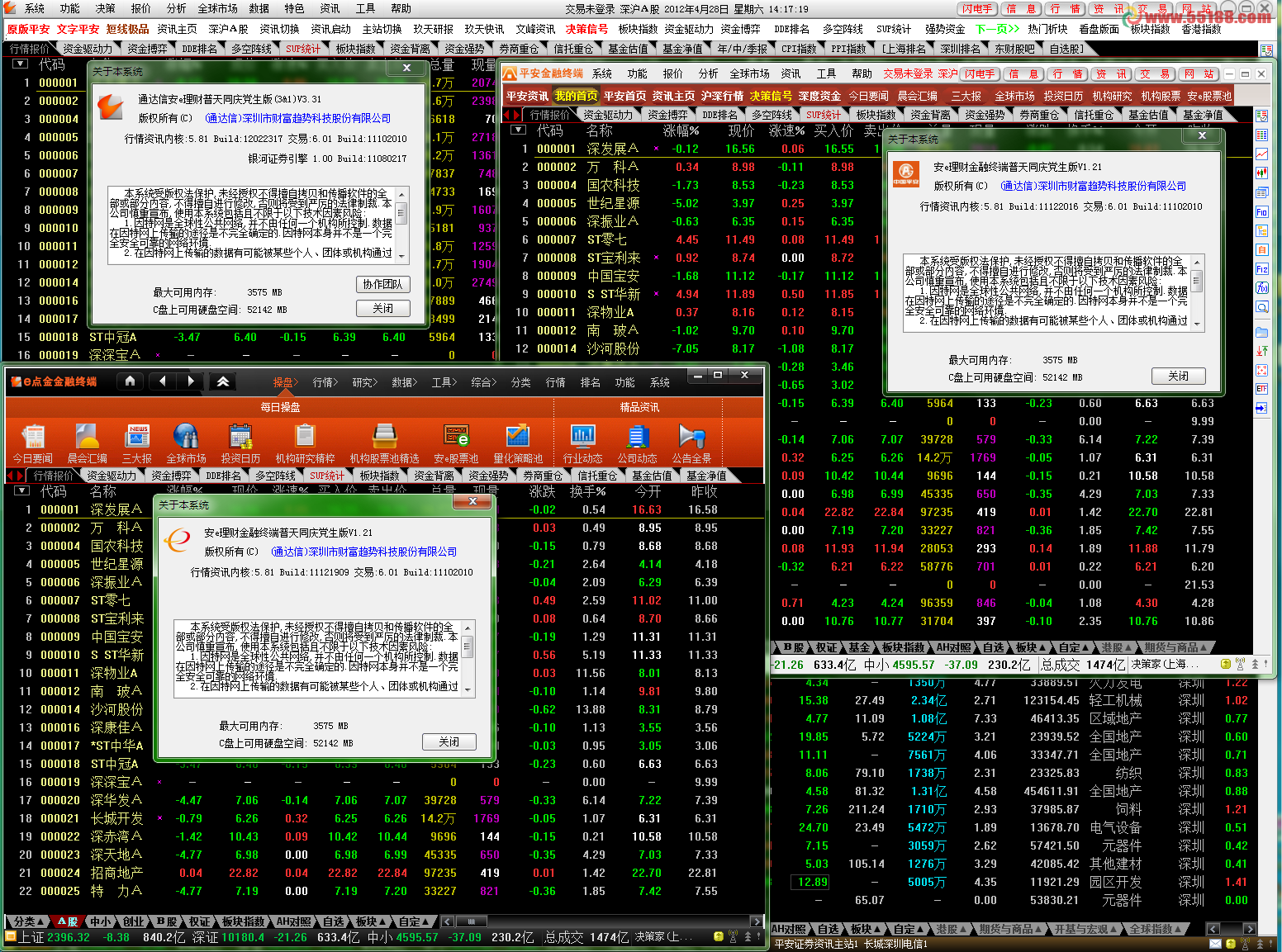
Task: Open company link in e点金 about dialog
Action: coord(363,552)
